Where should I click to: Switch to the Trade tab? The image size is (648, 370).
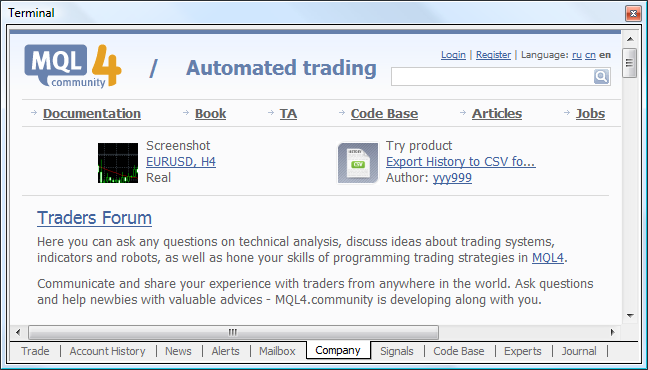click(x=35, y=351)
